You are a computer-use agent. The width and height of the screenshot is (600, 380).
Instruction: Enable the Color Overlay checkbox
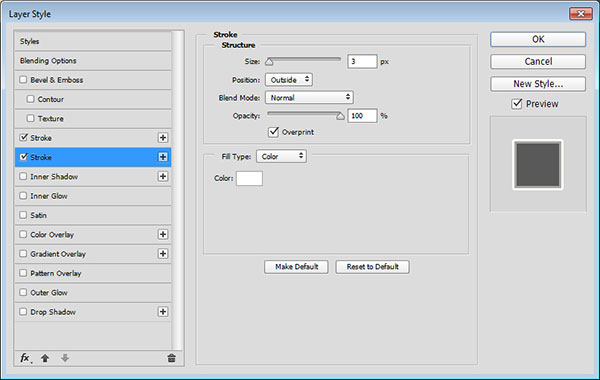tap(23, 234)
